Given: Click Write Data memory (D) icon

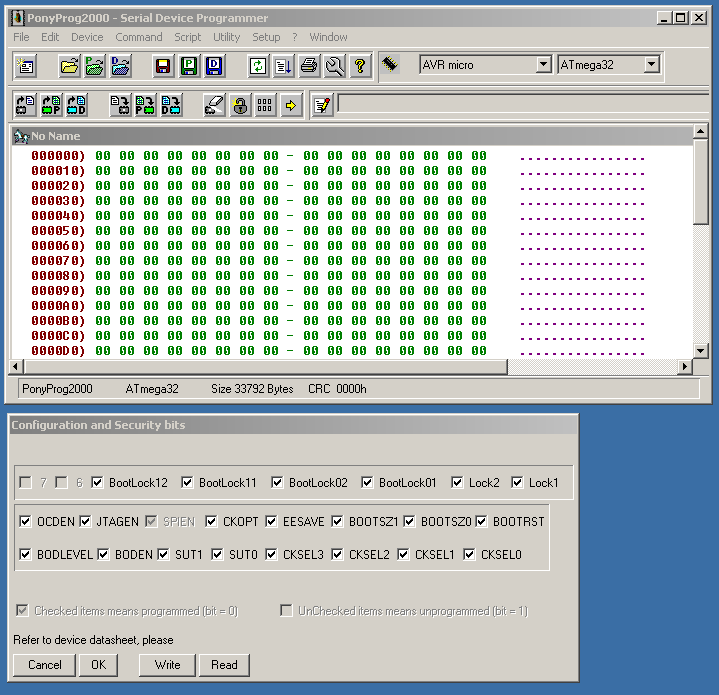Looking at the screenshot, I should (x=171, y=105).
